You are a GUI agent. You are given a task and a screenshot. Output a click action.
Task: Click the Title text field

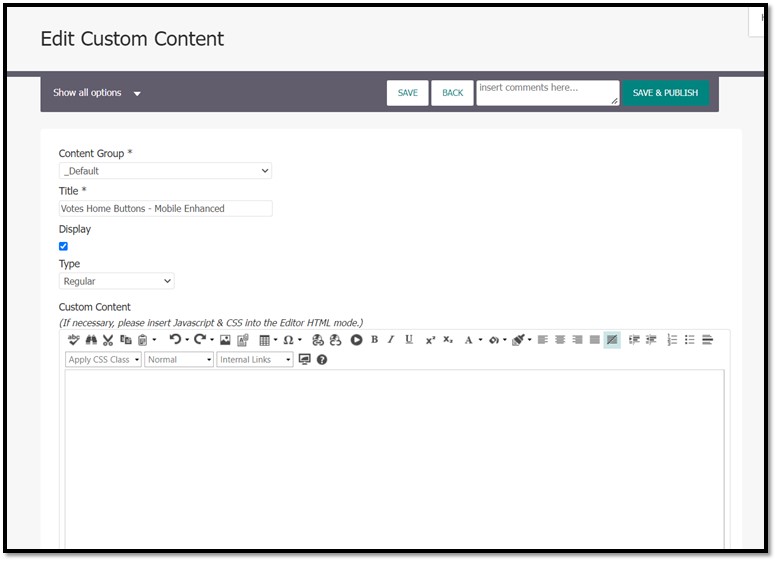pyautogui.click(x=165, y=209)
